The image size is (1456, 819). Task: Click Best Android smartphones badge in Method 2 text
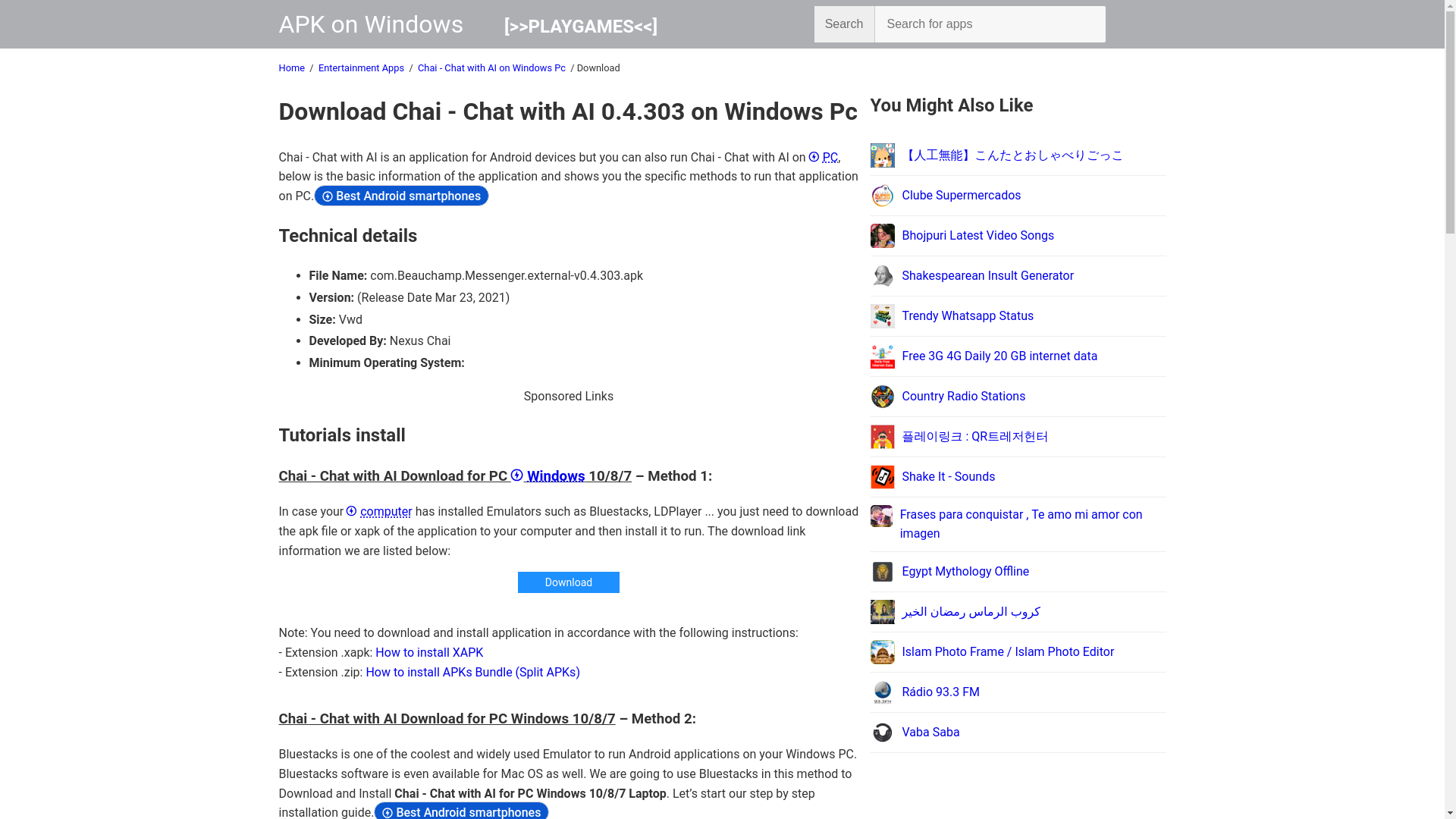click(461, 811)
